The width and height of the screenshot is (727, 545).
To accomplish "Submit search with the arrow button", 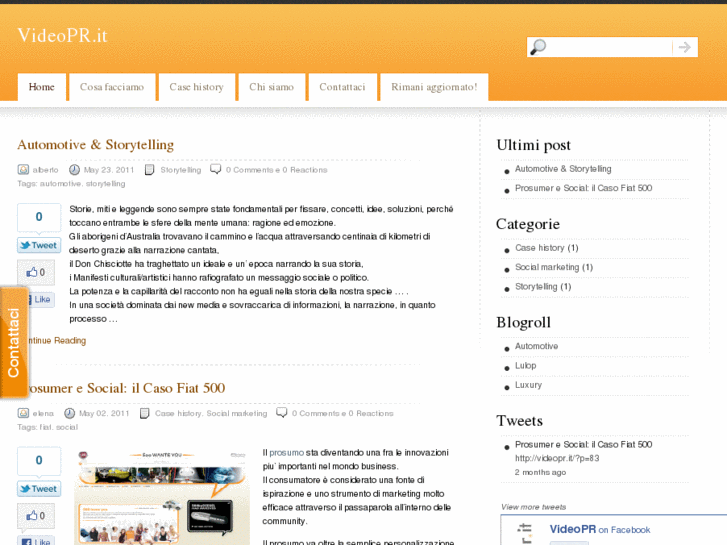I will point(685,47).
